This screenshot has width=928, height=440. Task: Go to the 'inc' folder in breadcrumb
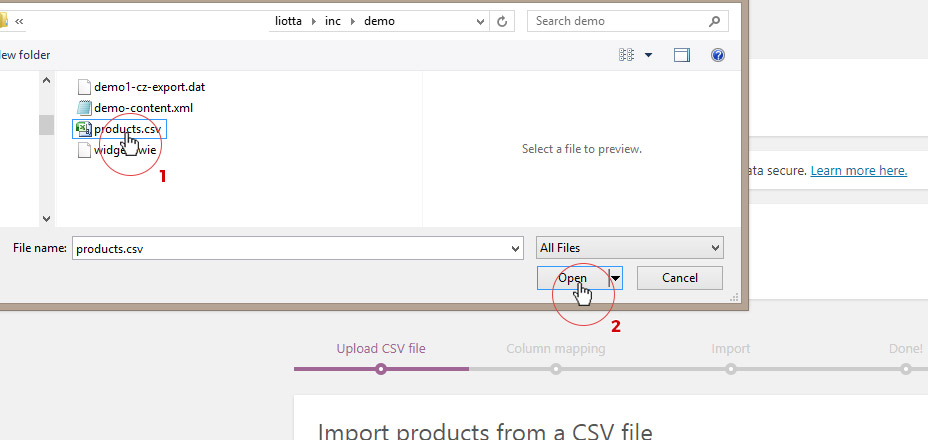[x=333, y=21]
